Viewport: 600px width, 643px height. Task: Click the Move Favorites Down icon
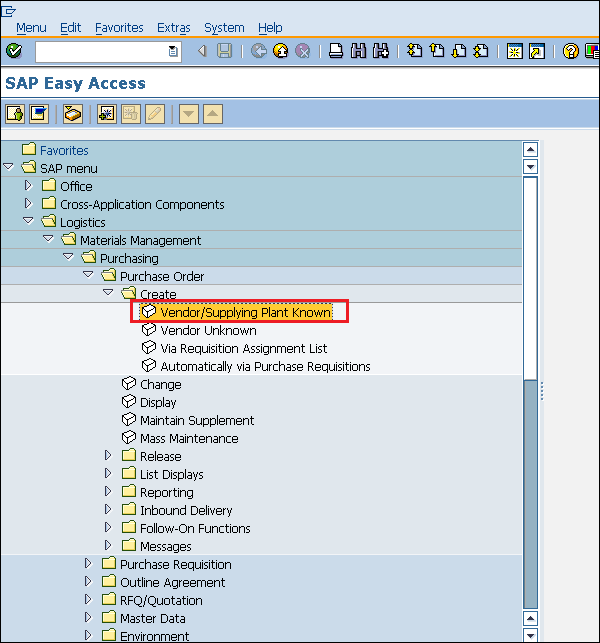pos(189,114)
